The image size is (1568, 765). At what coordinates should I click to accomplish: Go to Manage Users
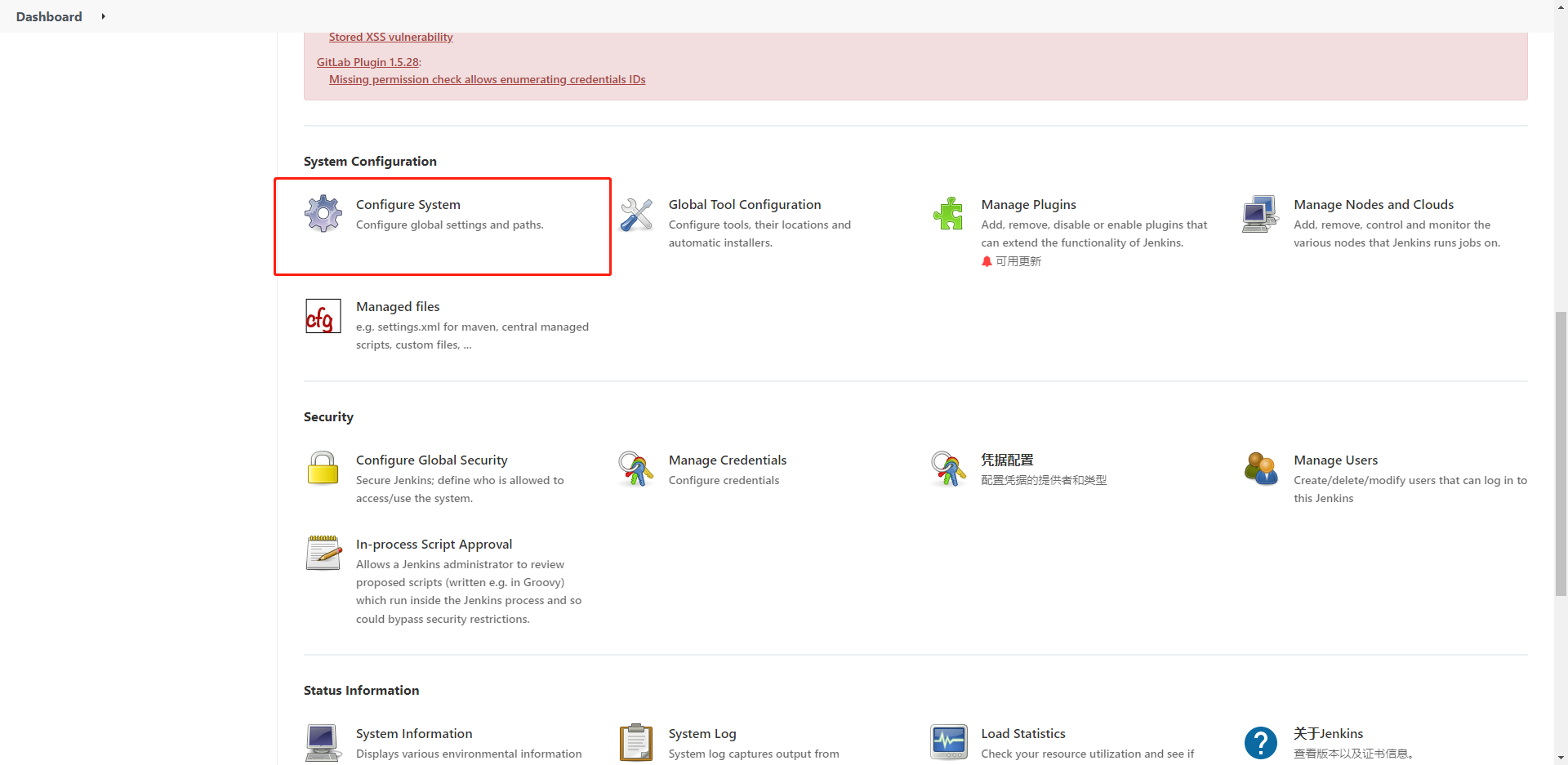1336,460
